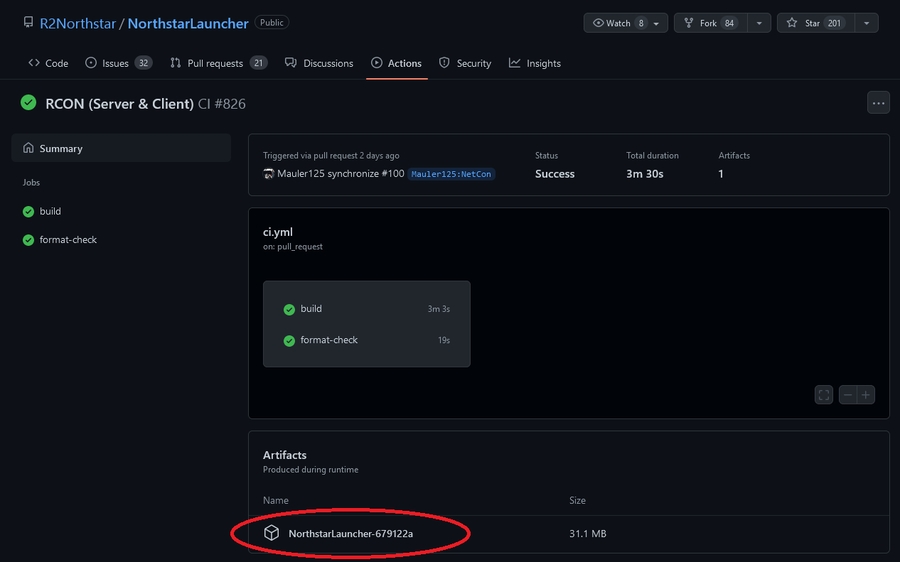Click the green success check next to title
This screenshot has height=562, width=900.
click(x=28, y=103)
